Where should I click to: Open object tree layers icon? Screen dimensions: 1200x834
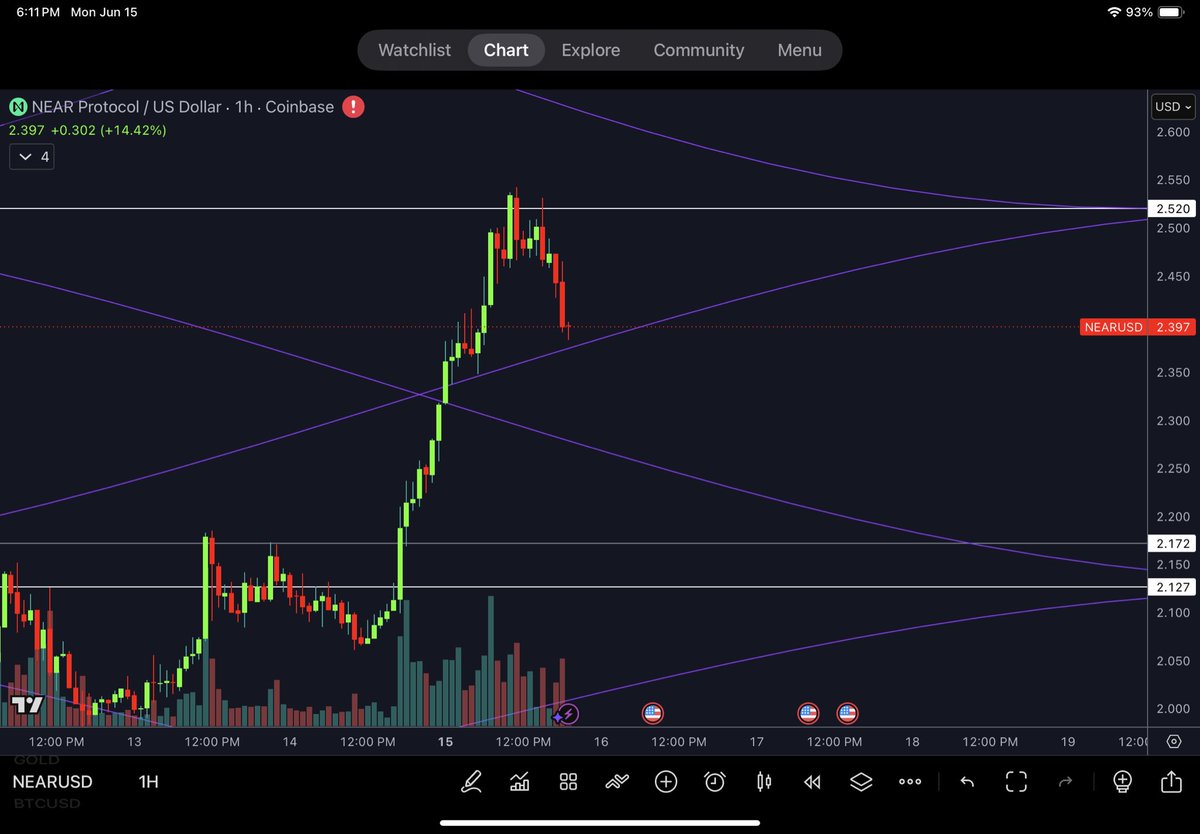(861, 782)
